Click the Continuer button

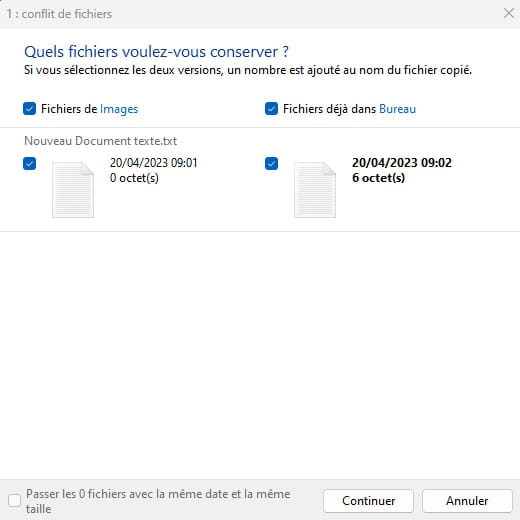368,501
